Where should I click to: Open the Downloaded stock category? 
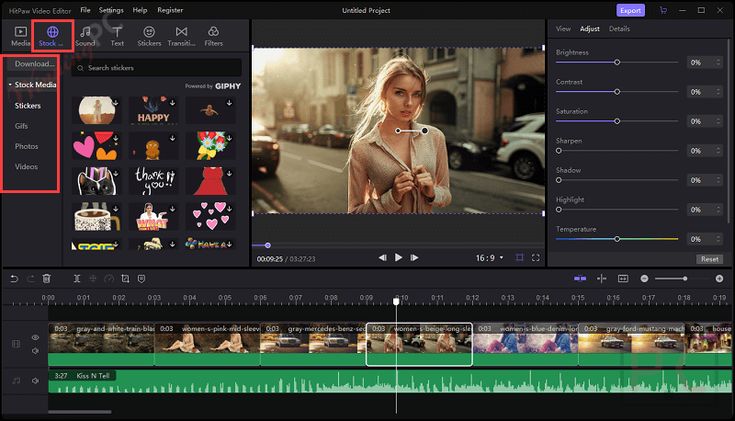pyautogui.click(x=33, y=64)
